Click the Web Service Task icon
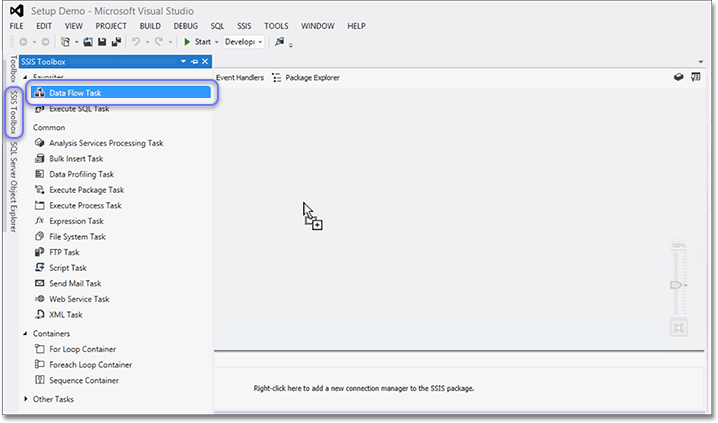718x423 pixels. pyautogui.click(x=40, y=298)
